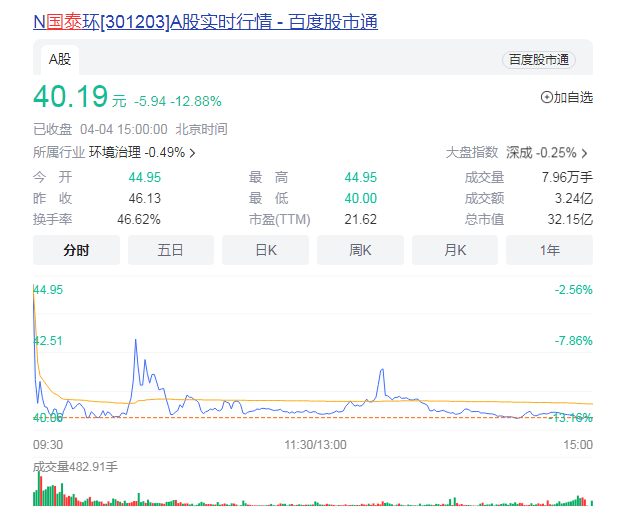Viewport: 618px width, 518px height.
Task: Click the price spike on intraday chart
Action: [135, 343]
